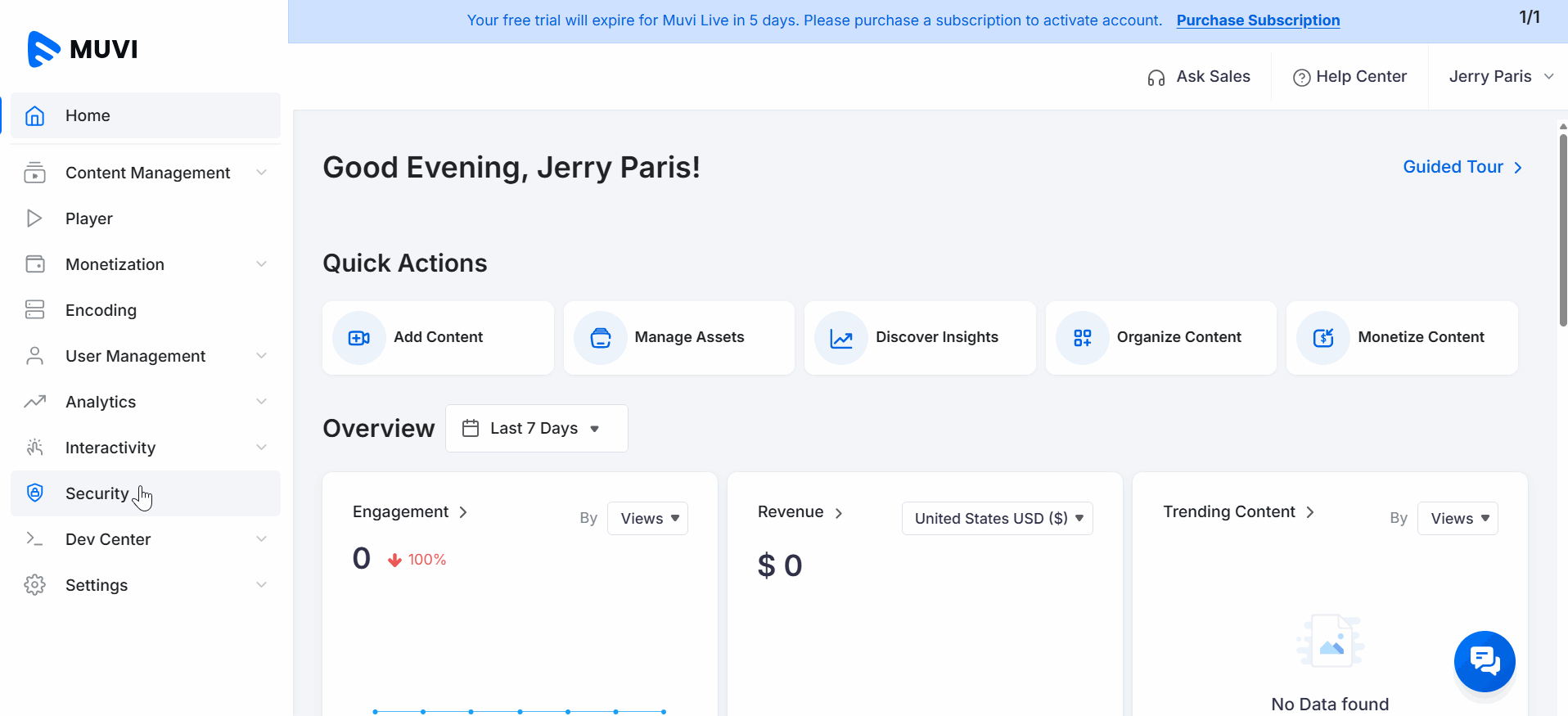Click the page vertical scrollbar
This screenshot has width=1568, height=716.
point(1562,229)
